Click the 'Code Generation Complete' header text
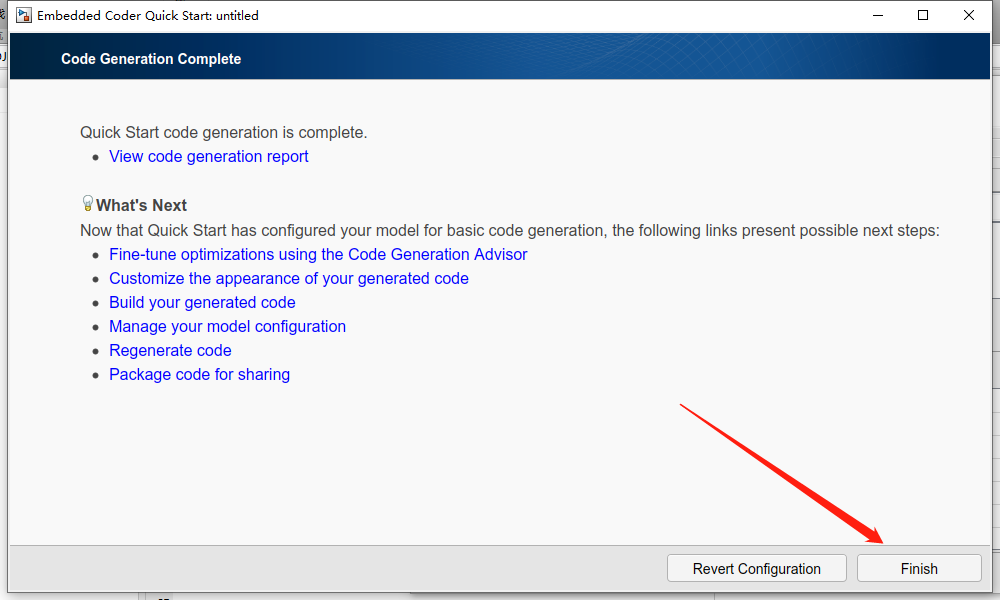The height and width of the screenshot is (600, 1000). [151, 59]
